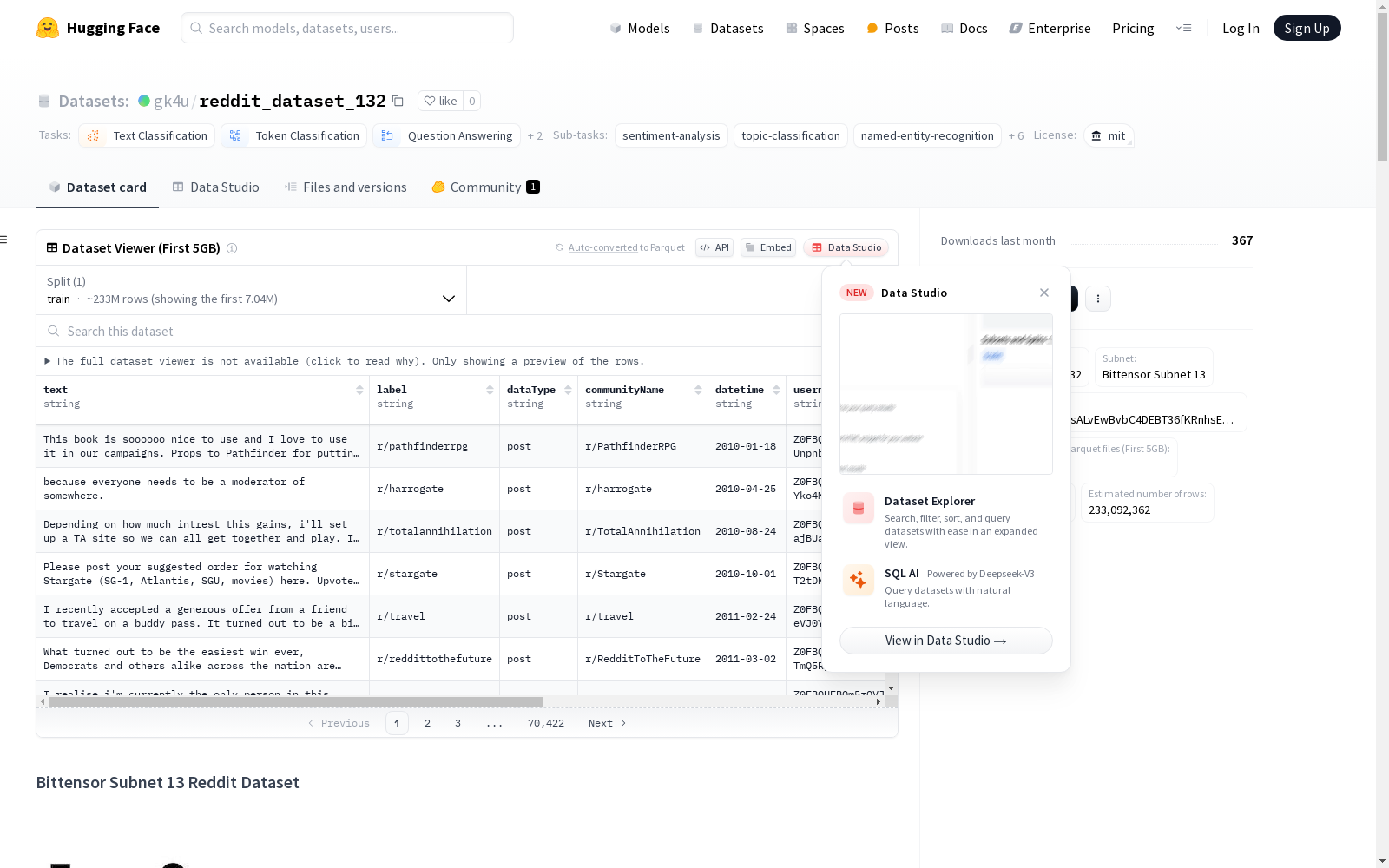Select the r/TotalAnnihilation communityName cell

click(x=642, y=531)
